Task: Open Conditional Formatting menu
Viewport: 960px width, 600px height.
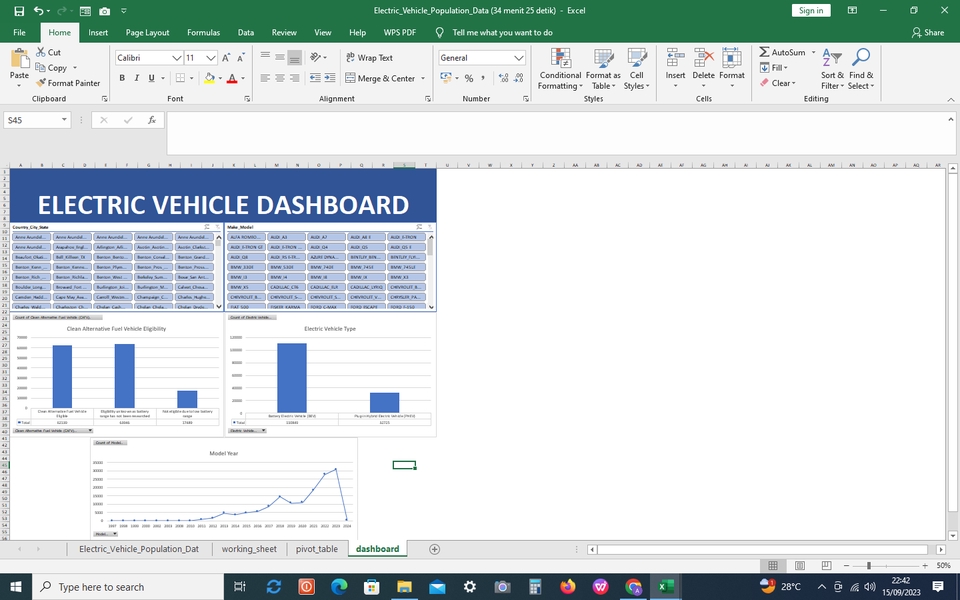Action: point(560,69)
